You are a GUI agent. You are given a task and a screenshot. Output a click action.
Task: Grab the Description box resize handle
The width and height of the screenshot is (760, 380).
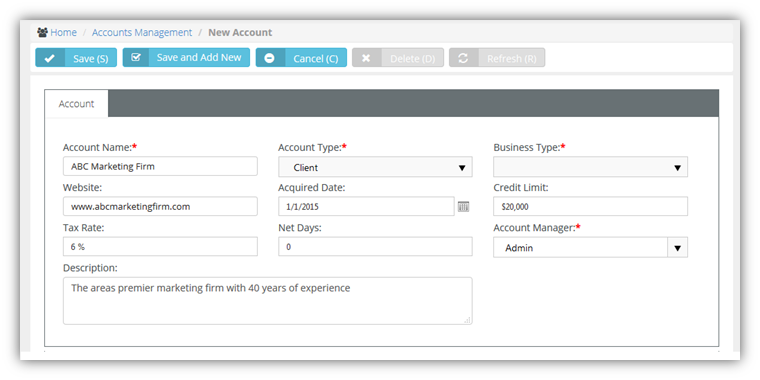(x=467, y=320)
